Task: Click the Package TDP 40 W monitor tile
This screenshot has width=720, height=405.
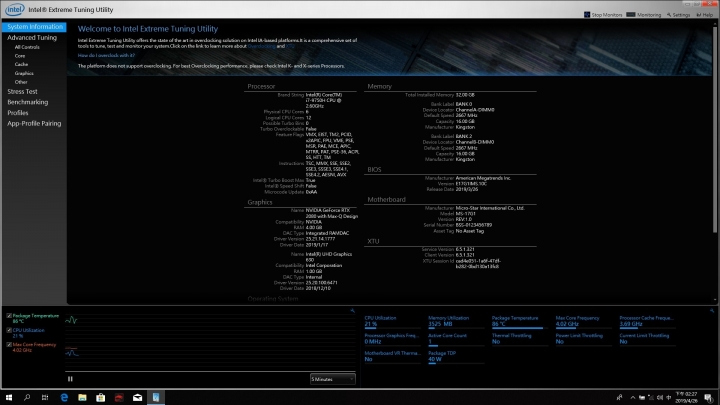Action: (456, 357)
